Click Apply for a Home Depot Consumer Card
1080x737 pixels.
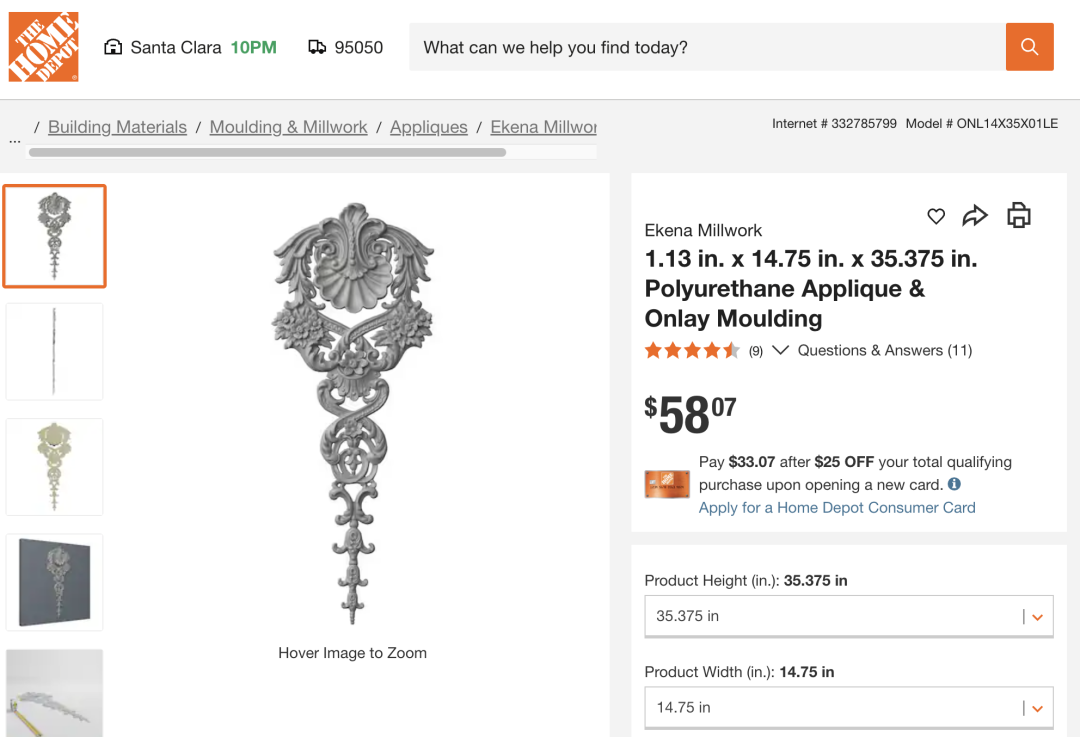[x=837, y=507]
